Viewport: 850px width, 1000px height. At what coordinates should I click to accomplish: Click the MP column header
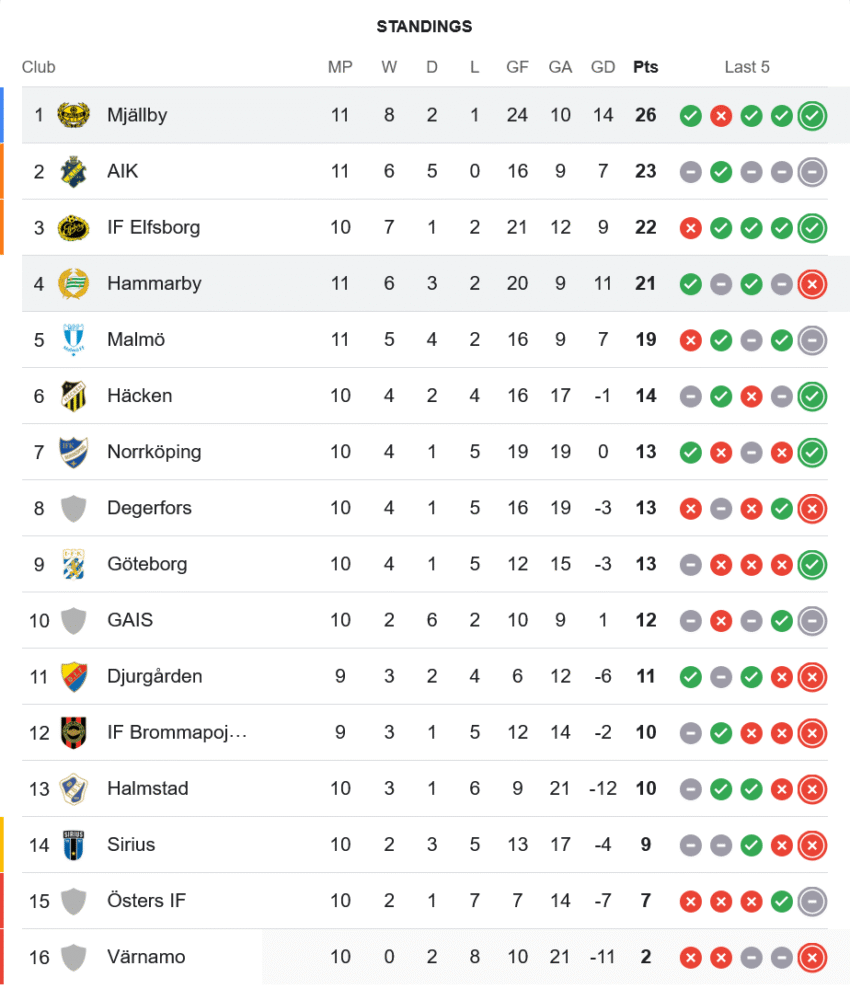(x=340, y=67)
